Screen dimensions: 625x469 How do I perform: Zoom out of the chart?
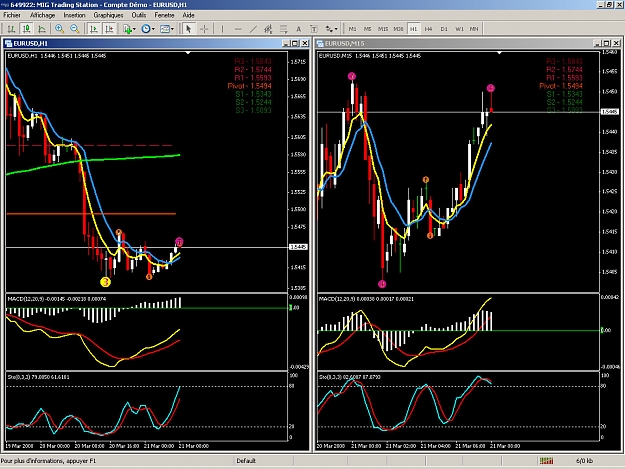[x=75, y=29]
